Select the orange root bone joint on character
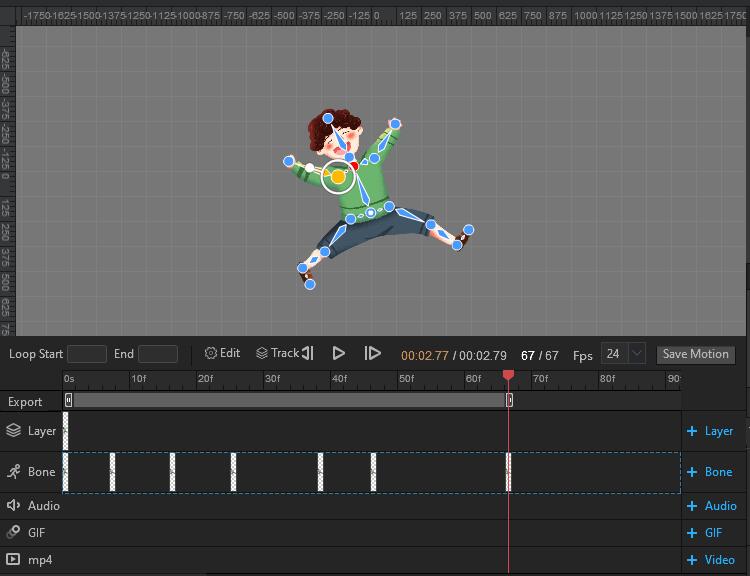This screenshot has width=750, height=576. point(338,177)
